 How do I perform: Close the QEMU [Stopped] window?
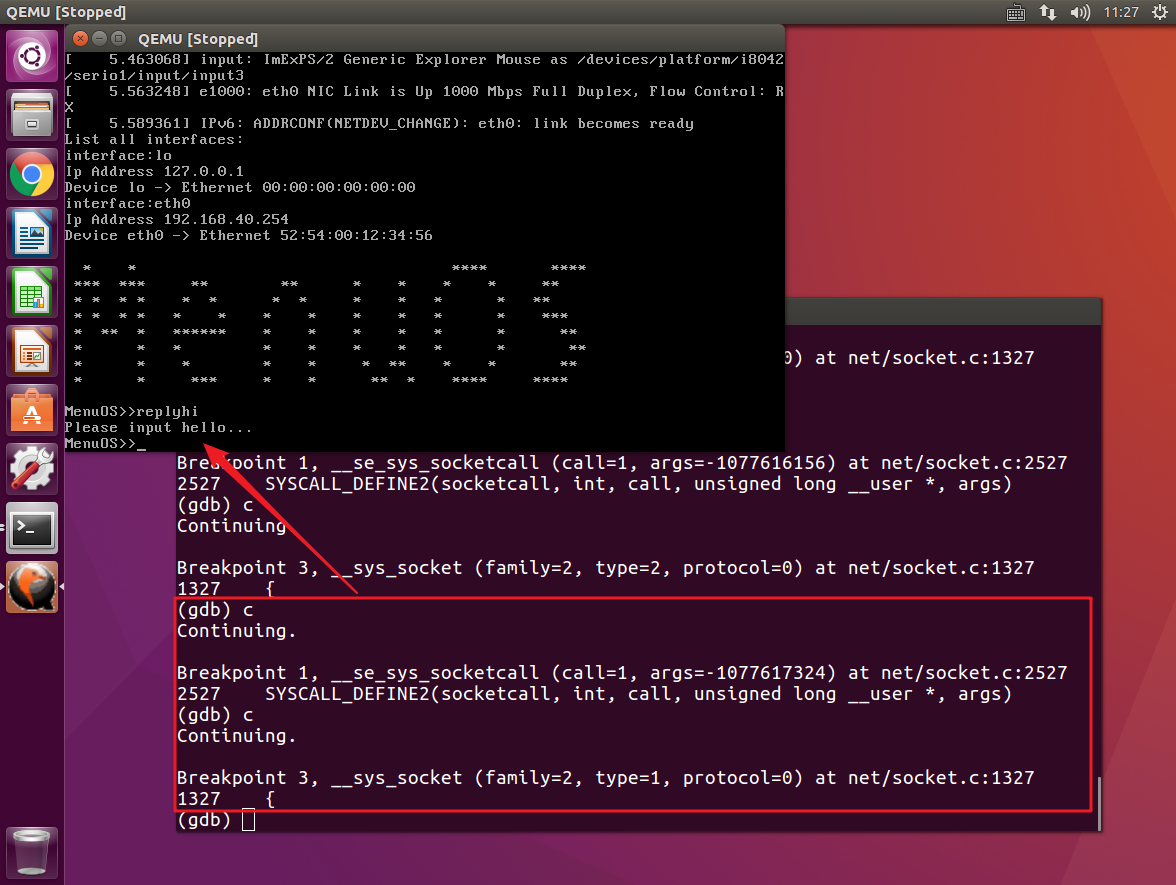click(80, 38)
